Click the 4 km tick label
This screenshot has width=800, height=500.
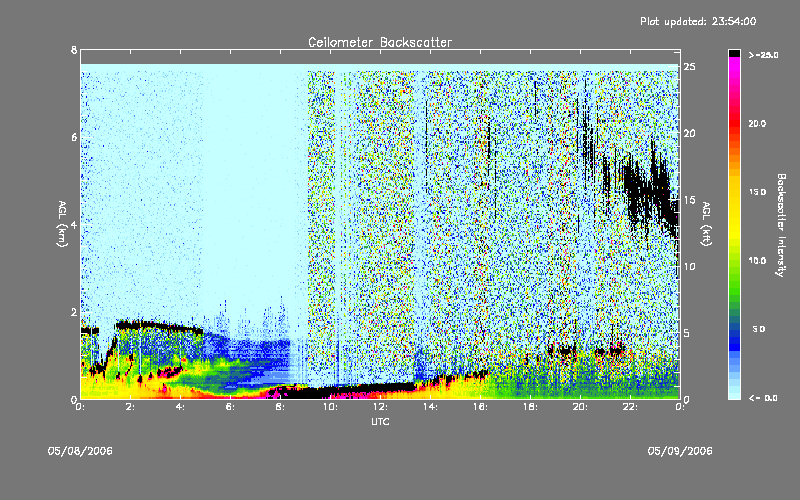pyautogui.click(x=74, y=224)
